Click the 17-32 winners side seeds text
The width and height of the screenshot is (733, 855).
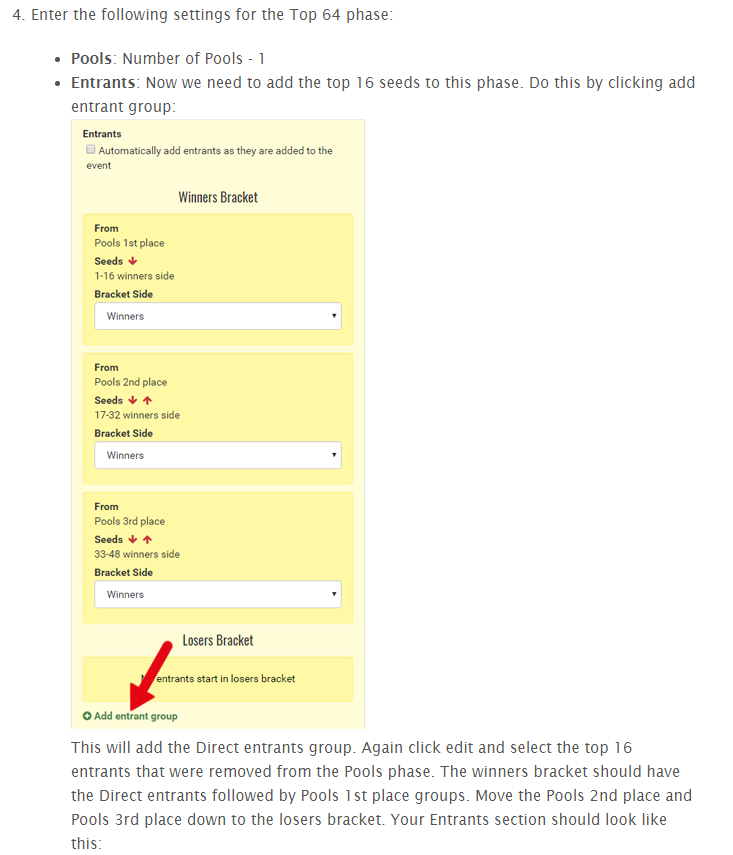click(137, 415)
